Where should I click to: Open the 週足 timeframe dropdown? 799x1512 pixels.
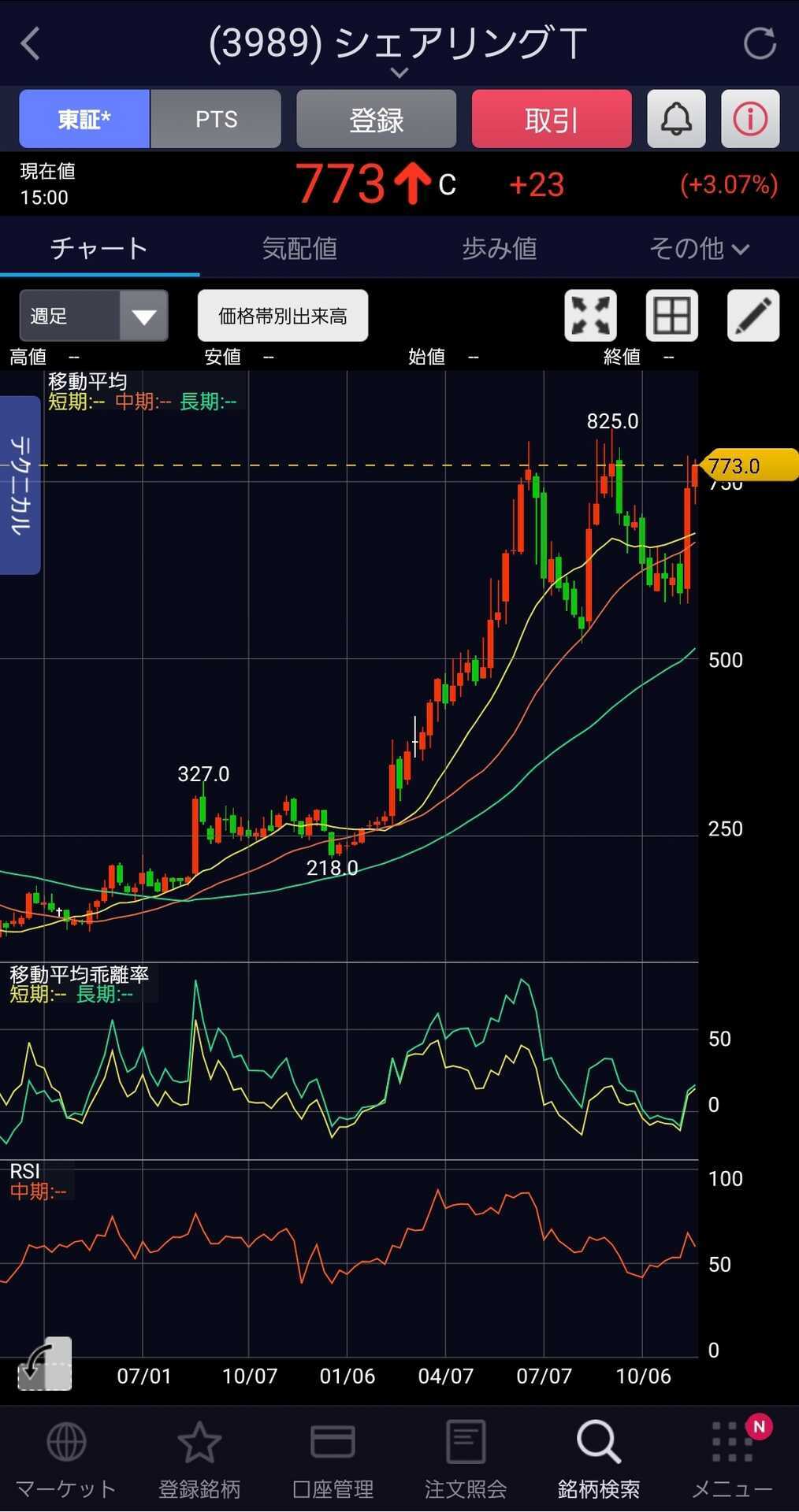[94, 316]
